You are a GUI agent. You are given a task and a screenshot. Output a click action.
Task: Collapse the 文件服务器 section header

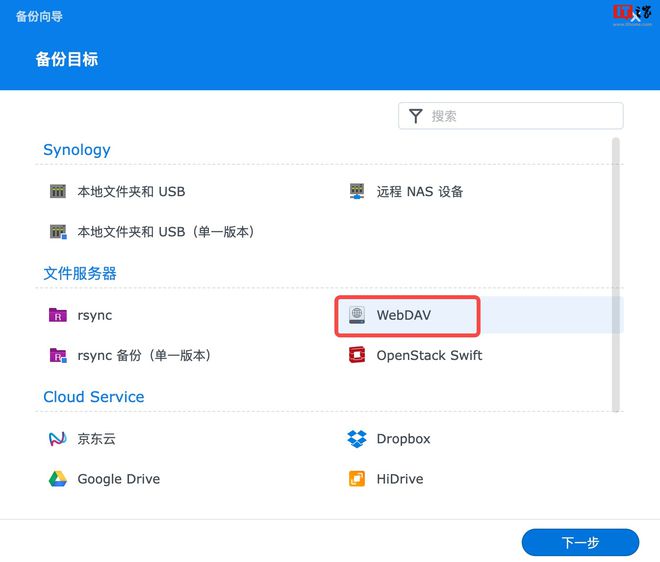(x=80, y=273)
